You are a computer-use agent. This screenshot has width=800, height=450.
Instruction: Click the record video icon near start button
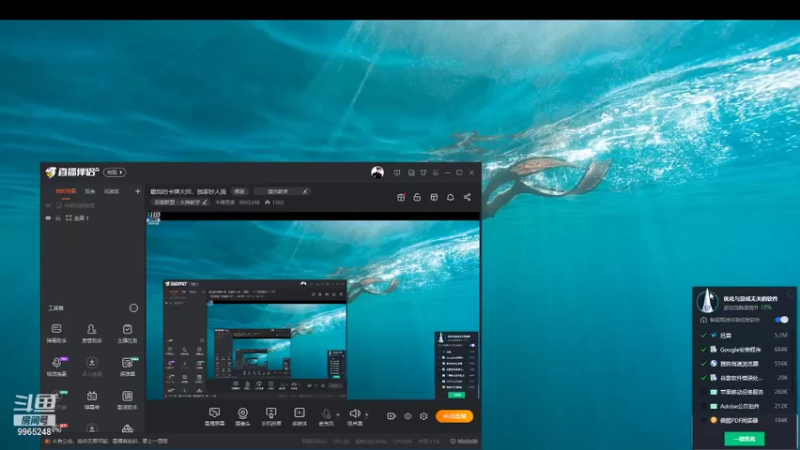(391, 416)
